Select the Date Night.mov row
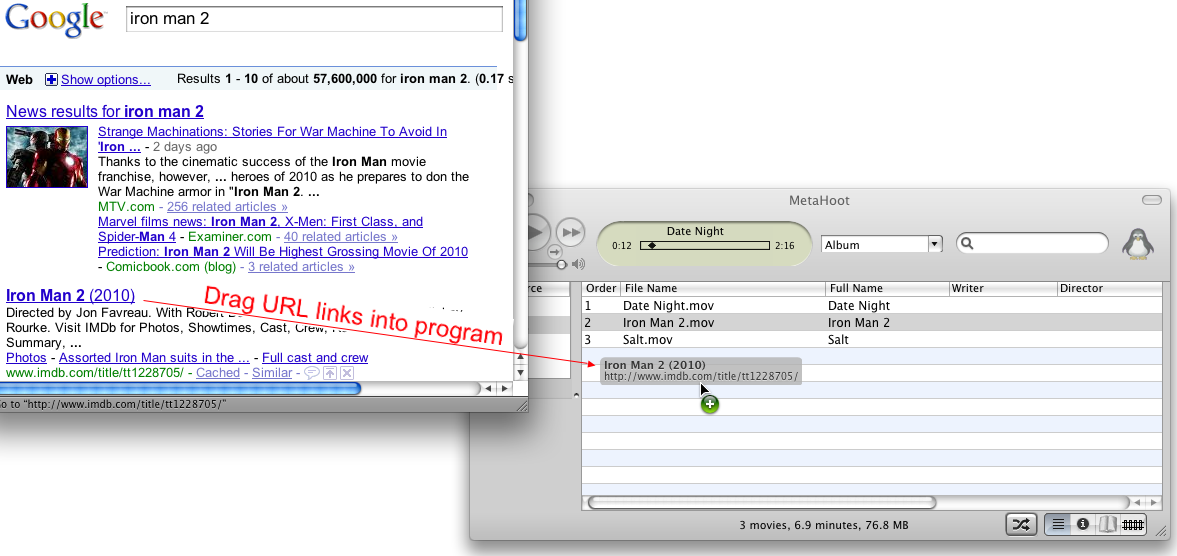Viewport: 1177px width, 556px height. 872,305
